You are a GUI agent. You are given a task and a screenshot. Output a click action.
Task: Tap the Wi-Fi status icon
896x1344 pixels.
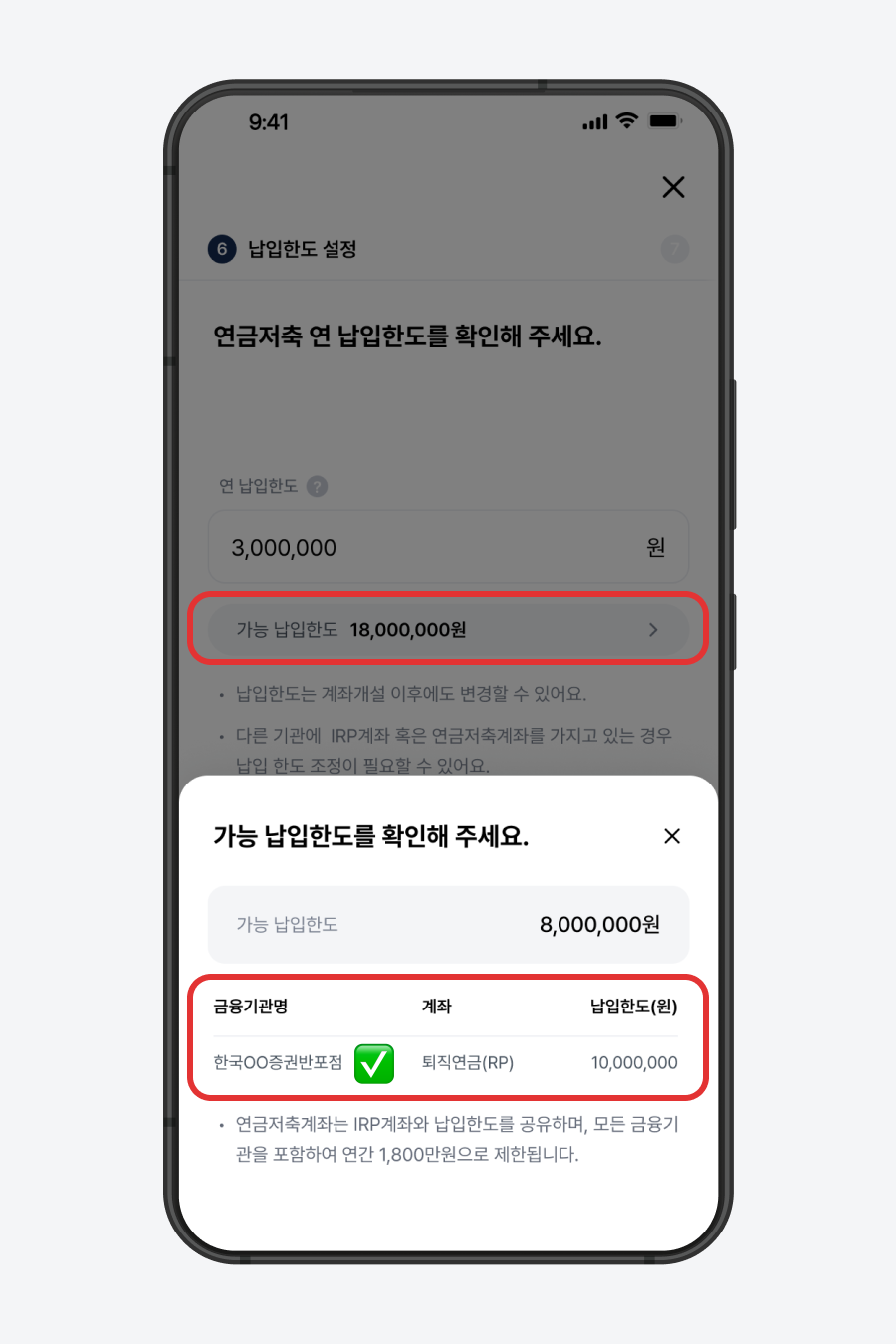626,121
